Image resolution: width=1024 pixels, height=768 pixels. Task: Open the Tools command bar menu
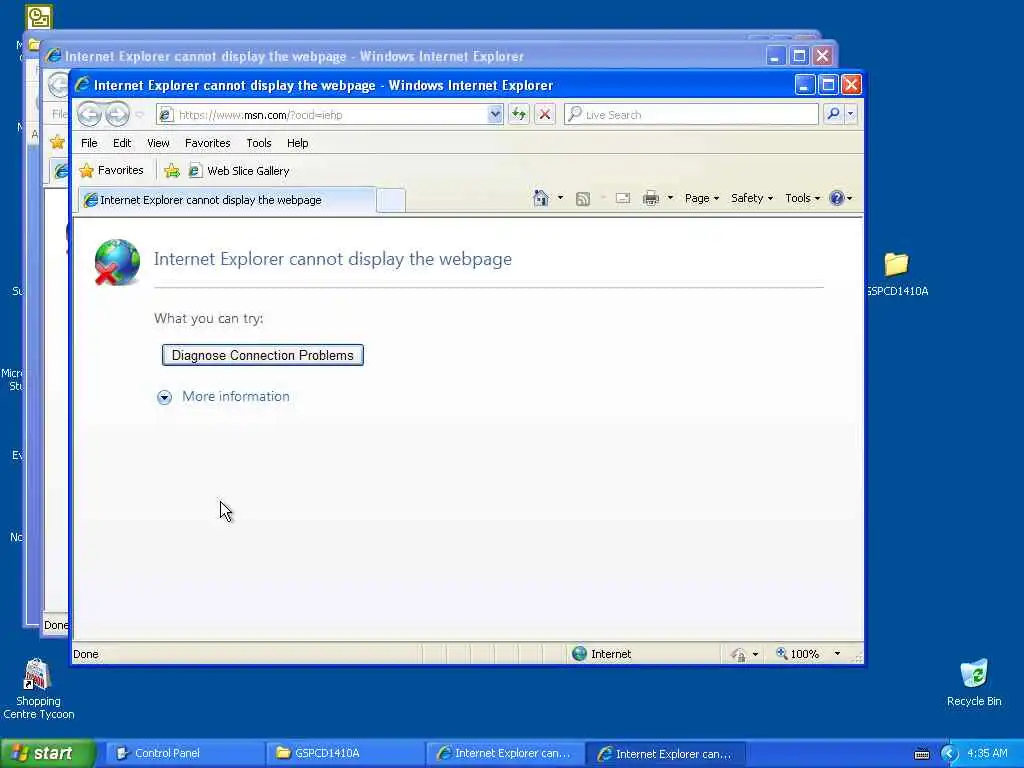(x=802, y=198)
